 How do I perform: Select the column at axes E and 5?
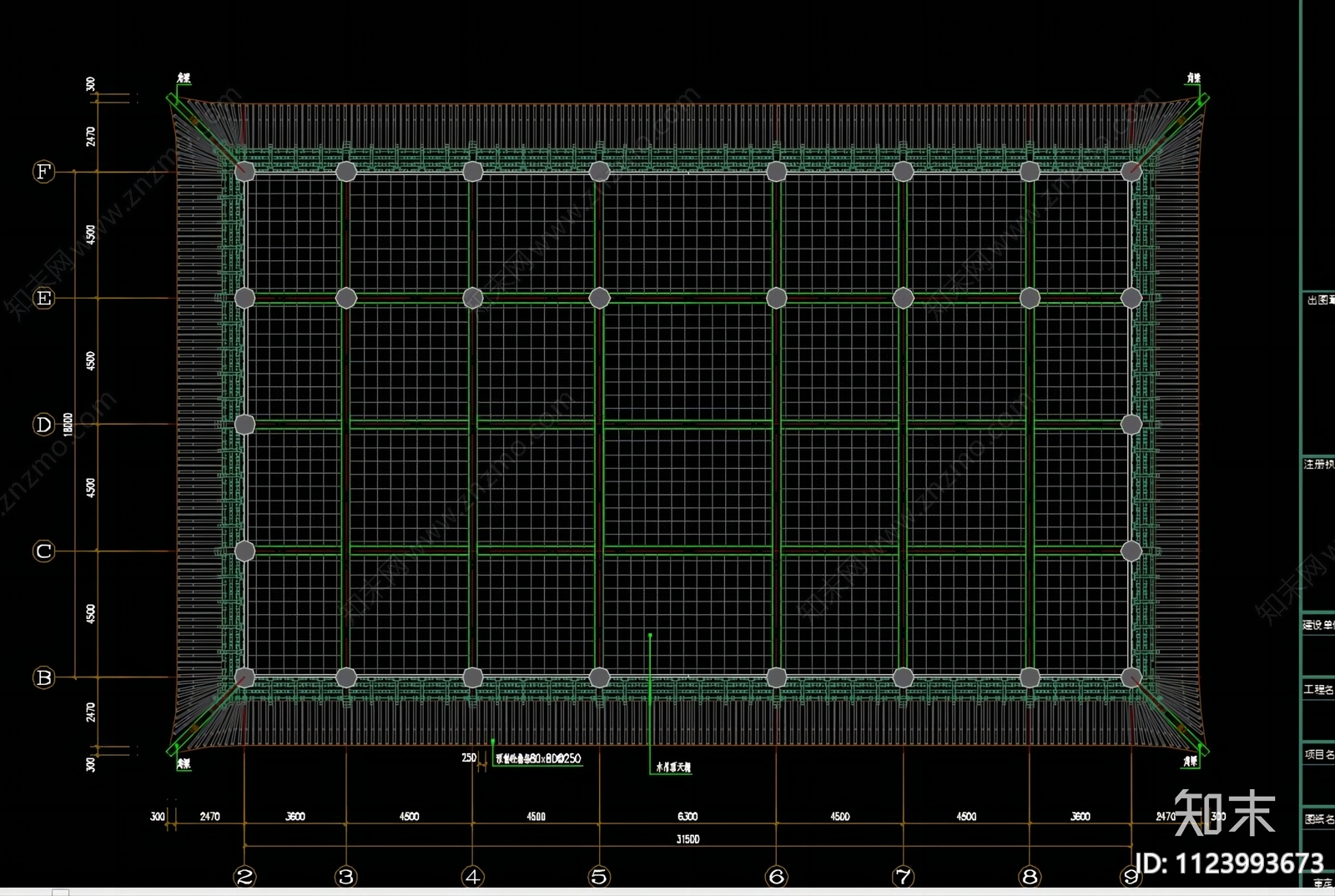point(599,298)
